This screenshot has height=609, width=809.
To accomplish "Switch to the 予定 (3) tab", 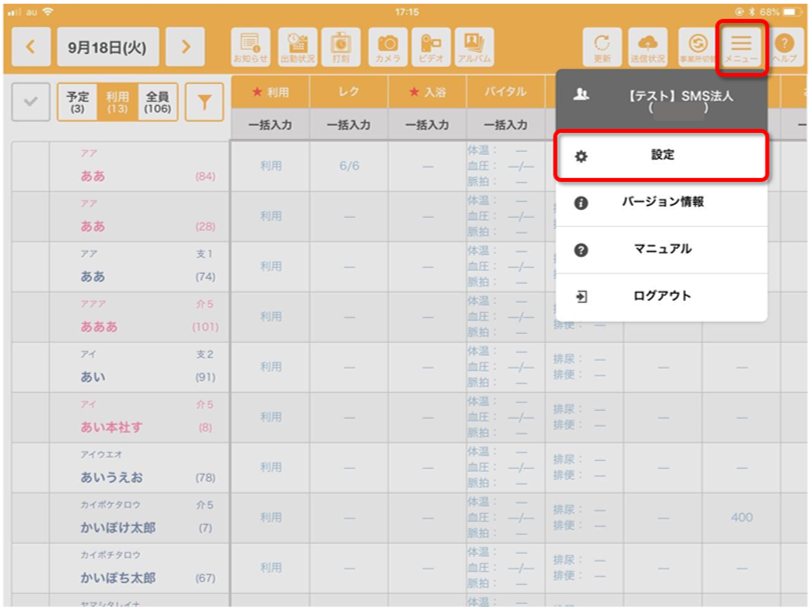I will [77, 102].
